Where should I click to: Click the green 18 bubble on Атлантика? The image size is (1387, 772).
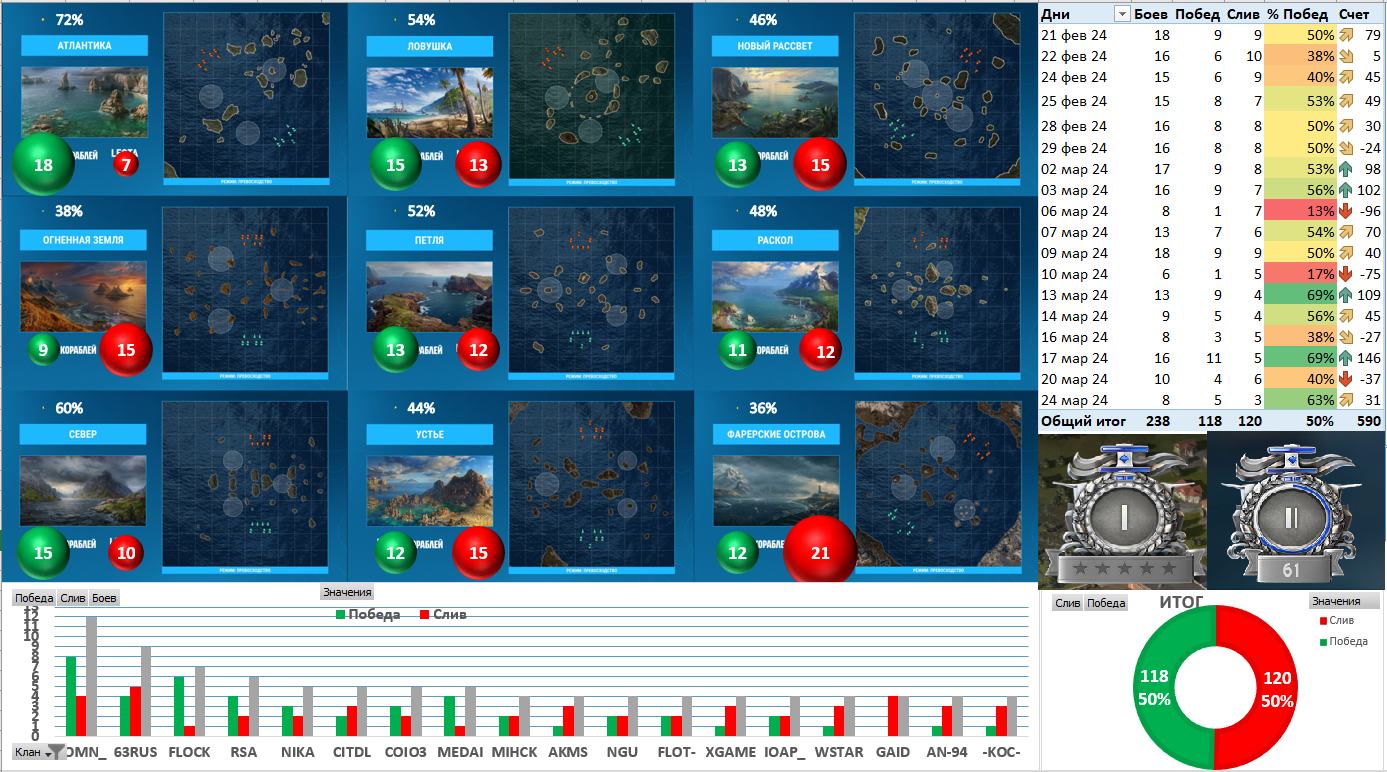43,165
